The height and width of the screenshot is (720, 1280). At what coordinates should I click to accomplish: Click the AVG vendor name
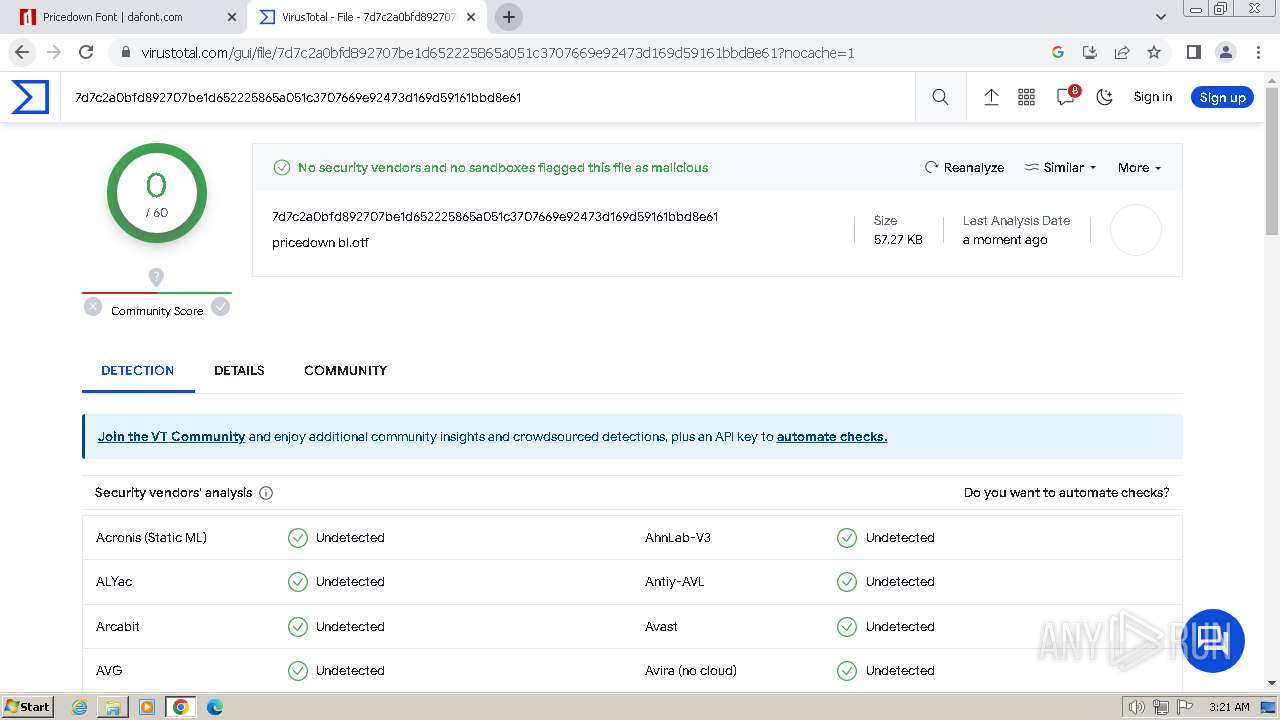point(109,671)
